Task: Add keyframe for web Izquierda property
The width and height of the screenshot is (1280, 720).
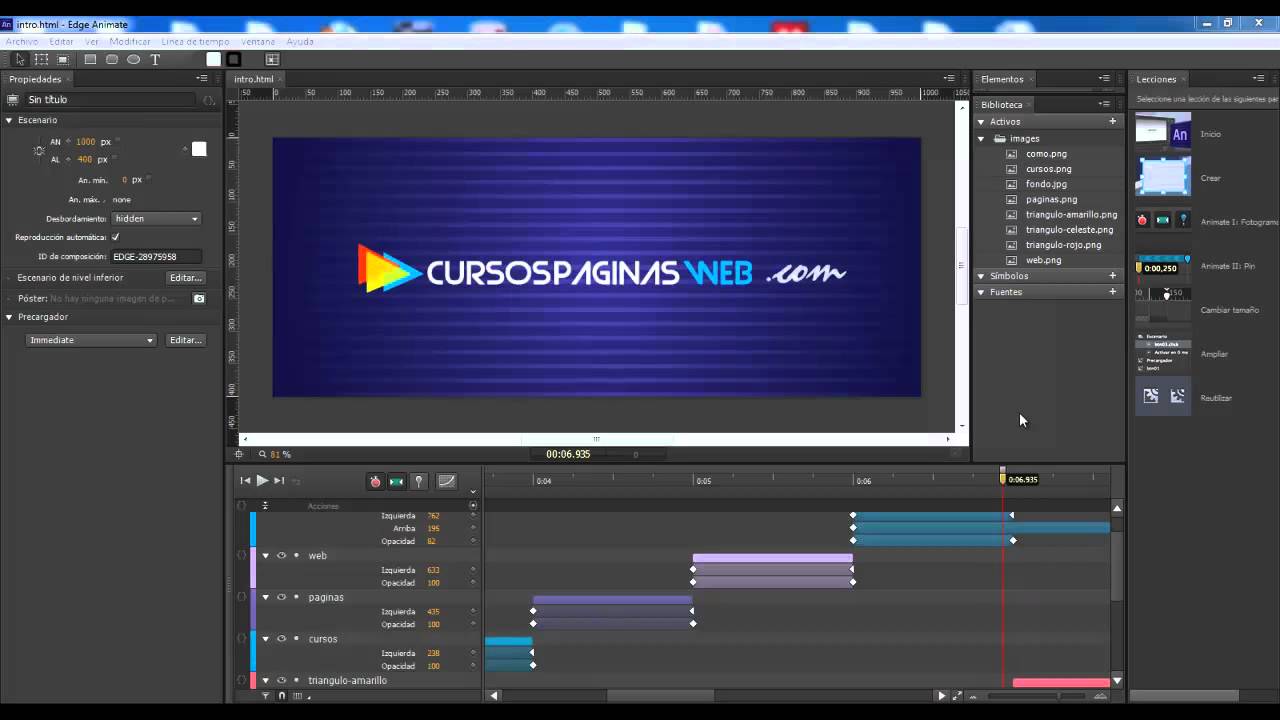Action: (473, 570)
